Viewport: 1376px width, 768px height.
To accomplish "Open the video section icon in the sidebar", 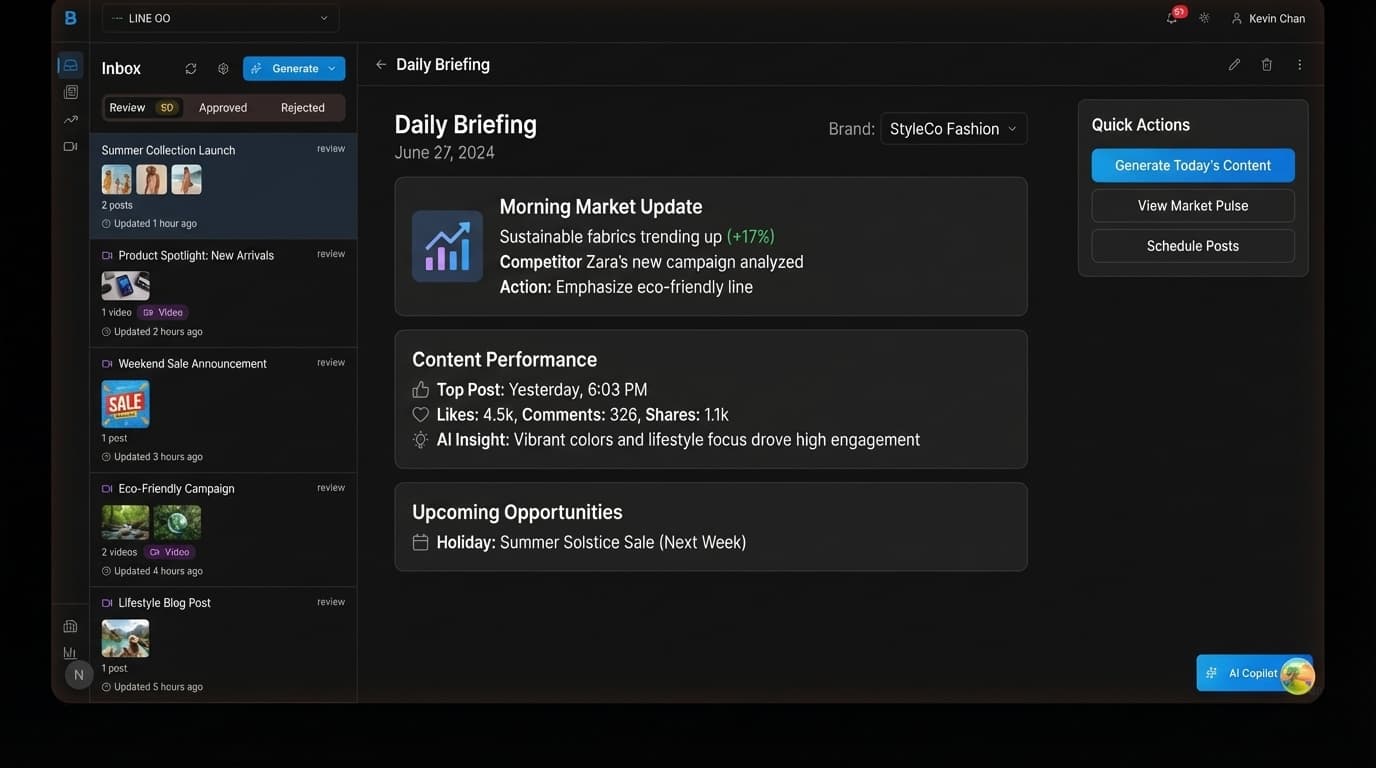I will pyautogui.click(x=69, y=146).
